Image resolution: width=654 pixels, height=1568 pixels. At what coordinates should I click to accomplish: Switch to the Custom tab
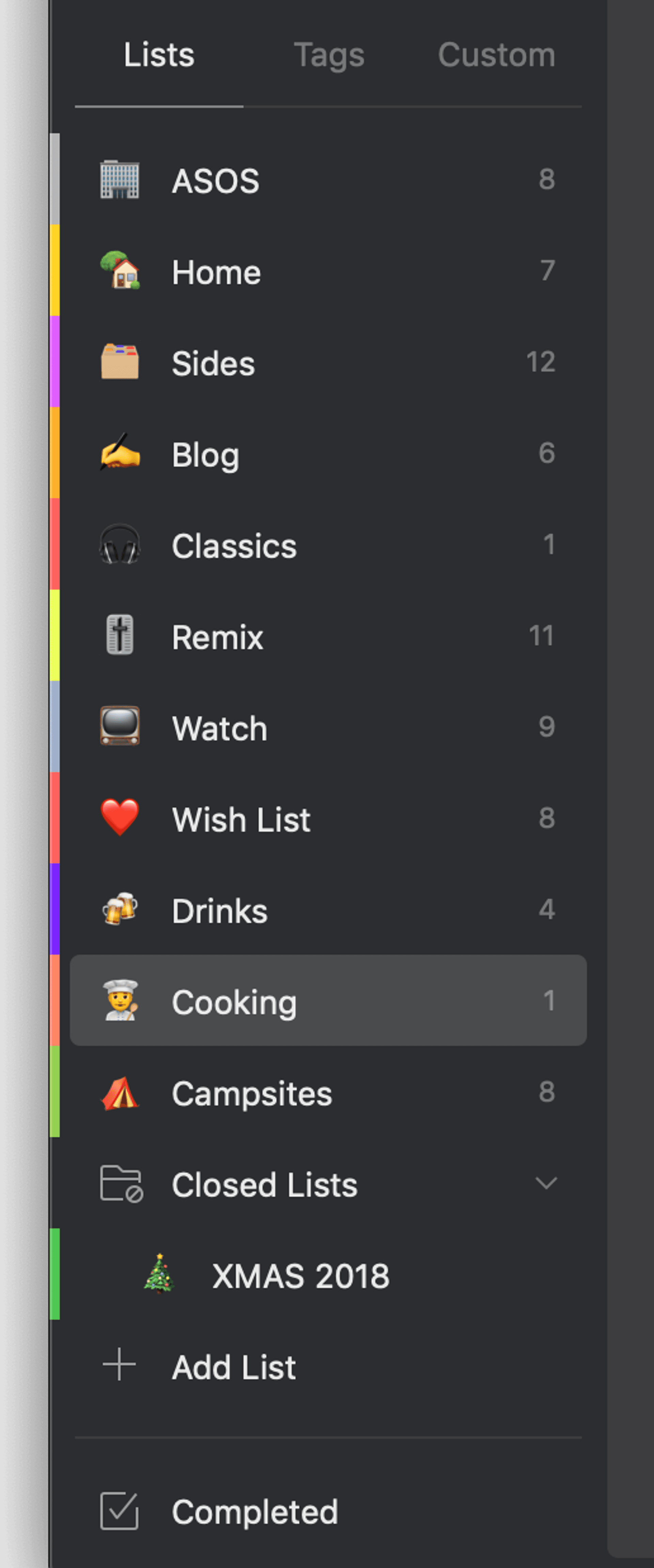496,56
